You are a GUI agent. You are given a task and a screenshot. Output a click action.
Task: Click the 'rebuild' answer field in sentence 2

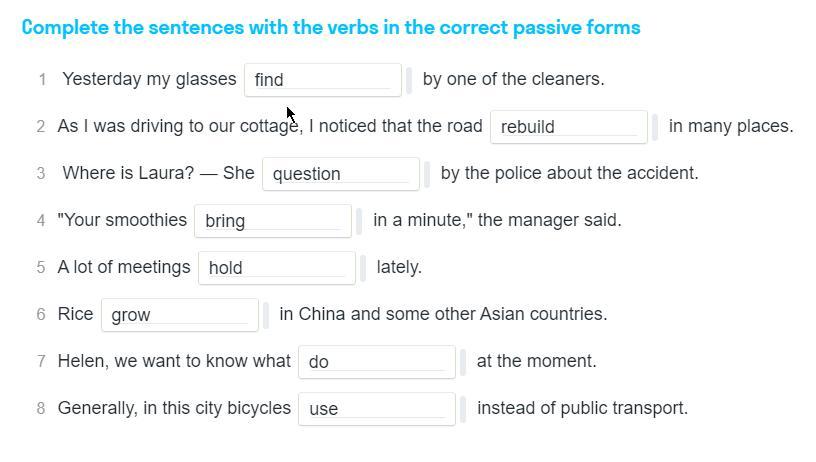[x=568, y=127]
